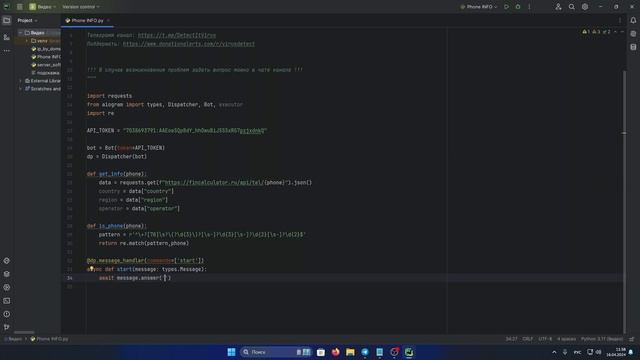Image resolution: width=640 pixels, height=360 pixels.
Task: Open the Terminal tool window
Action: pos(7,301)
